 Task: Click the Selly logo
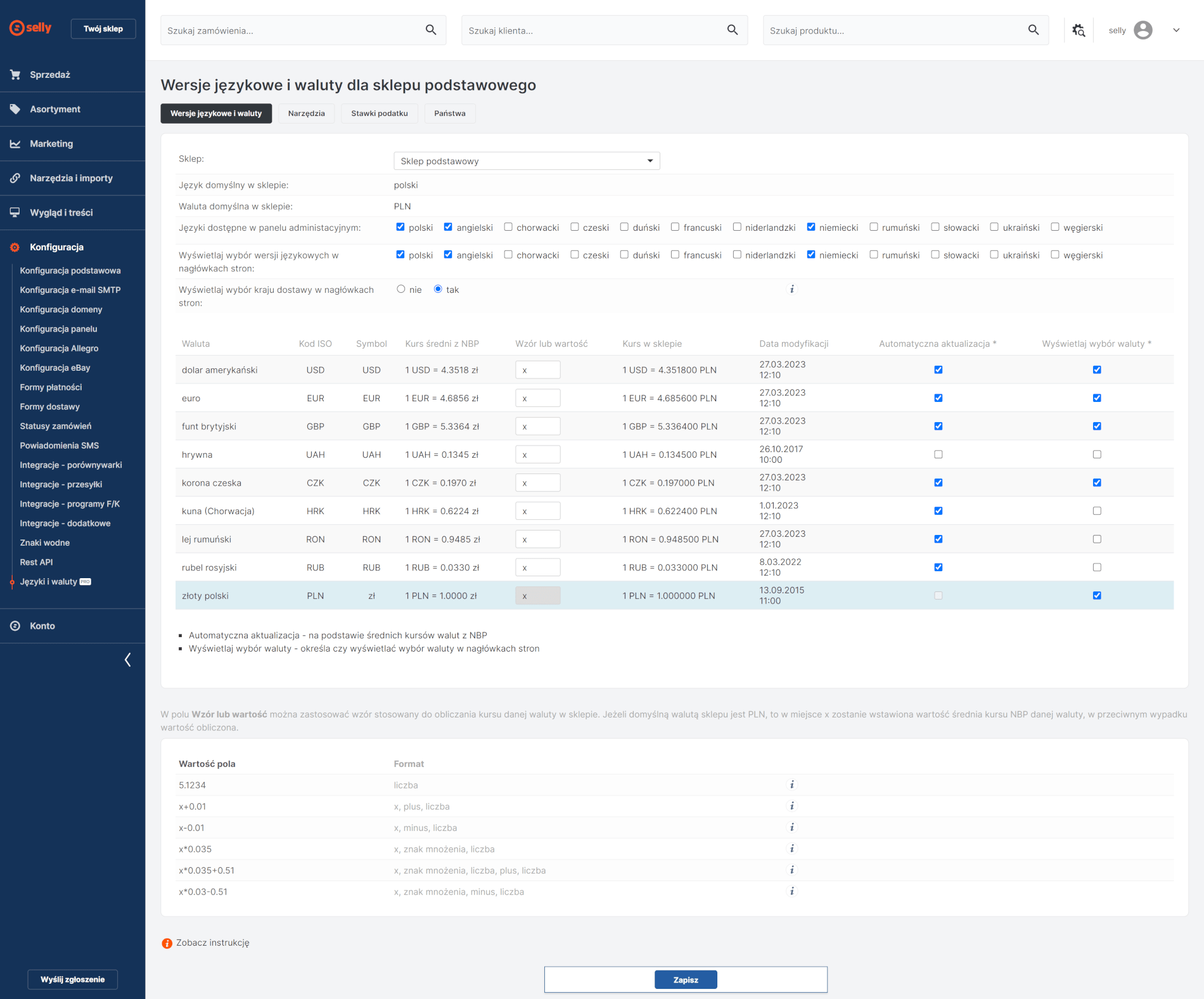coord(30,28)
